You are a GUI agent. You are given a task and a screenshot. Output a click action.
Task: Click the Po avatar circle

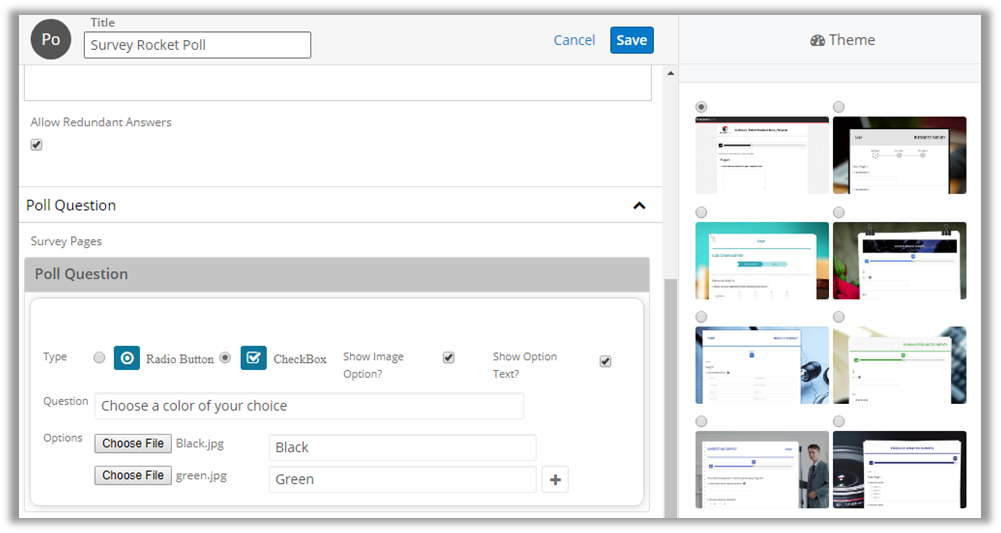(x=51, y=40)
